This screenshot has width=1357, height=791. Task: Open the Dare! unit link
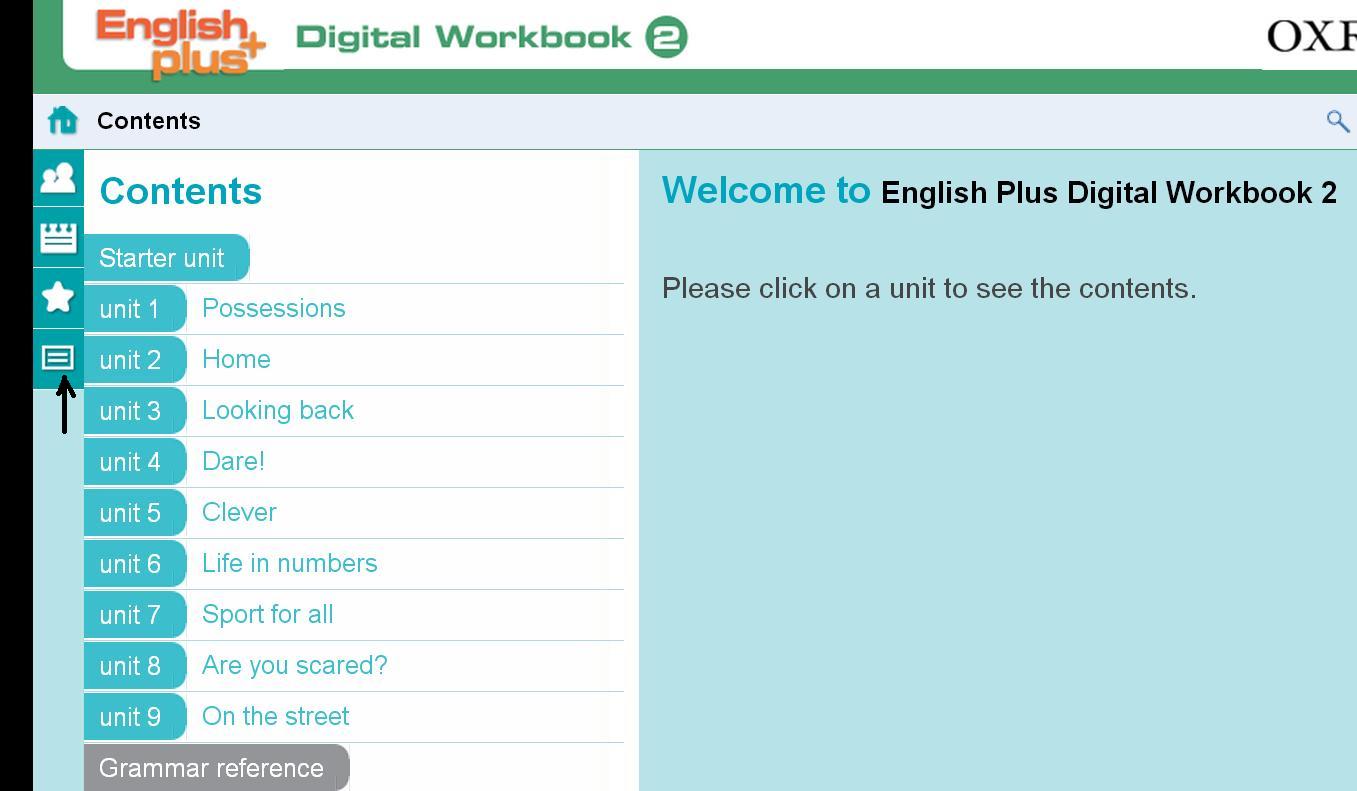point(233,461)
